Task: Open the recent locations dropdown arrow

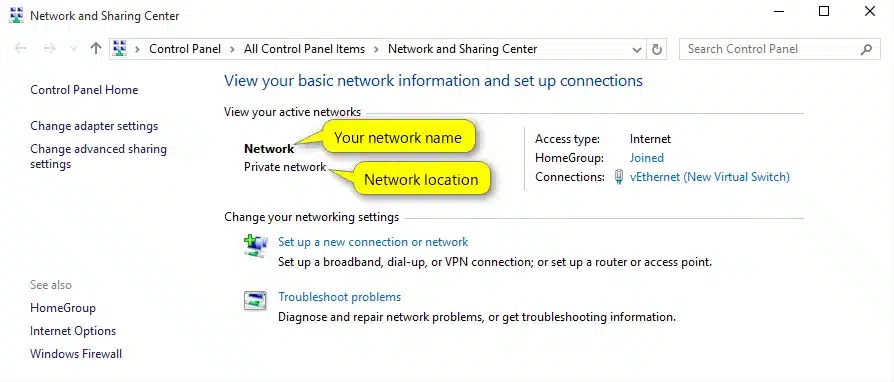Action: click(73, 50)
